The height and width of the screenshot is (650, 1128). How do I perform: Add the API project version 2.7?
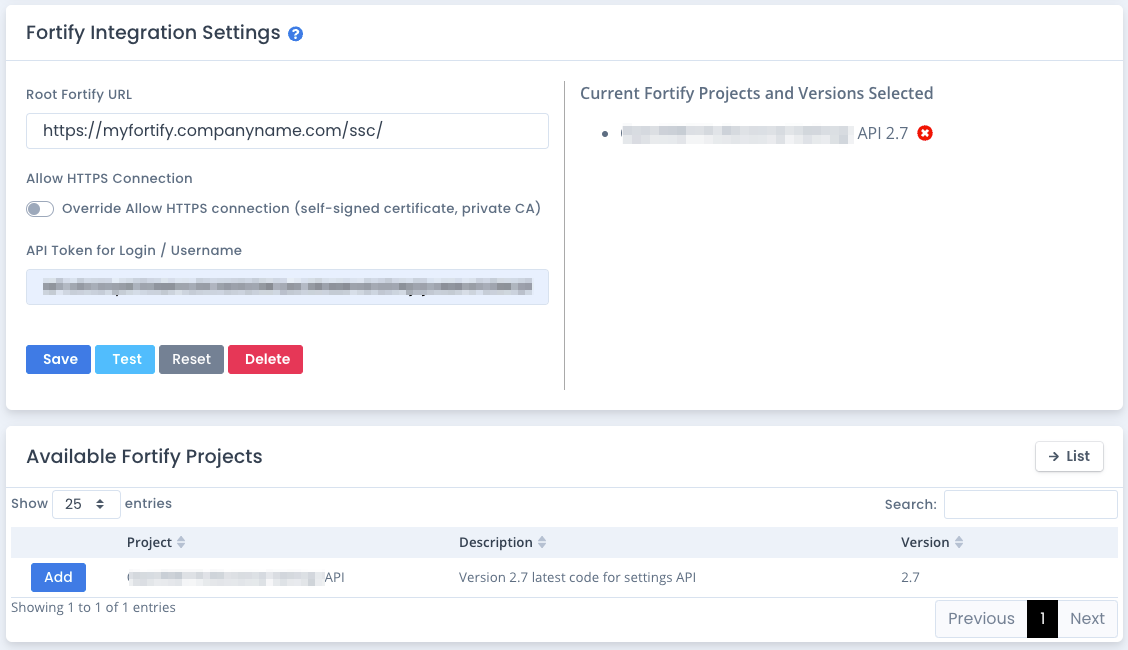coord(58,577)
